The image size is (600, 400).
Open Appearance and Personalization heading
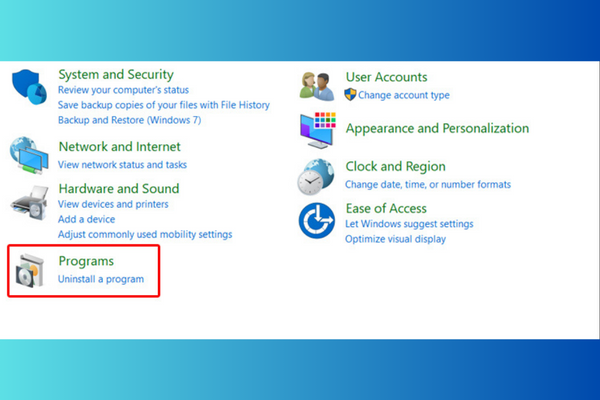(x=437, y=128)
